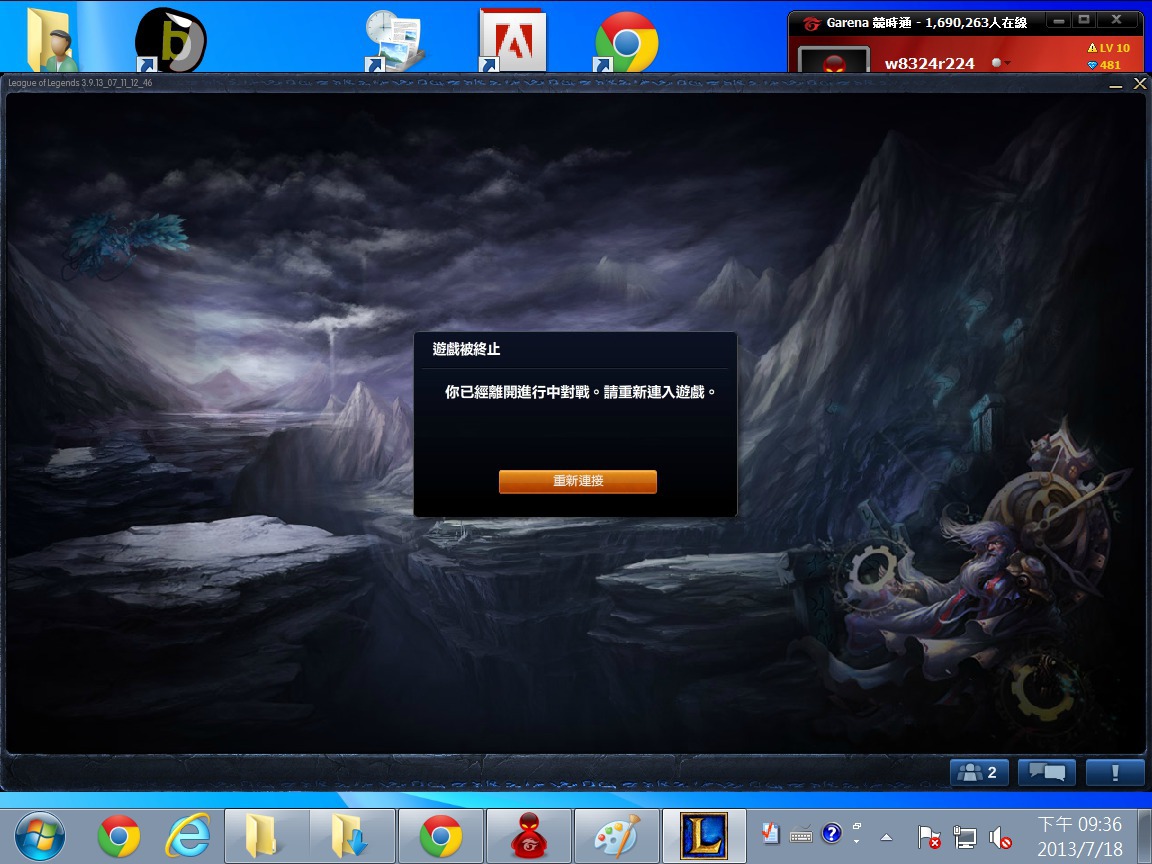This screenshot has width=1152, height=864.
Task: Open the Adobe desktop shortcut
Action: [512, 40]
